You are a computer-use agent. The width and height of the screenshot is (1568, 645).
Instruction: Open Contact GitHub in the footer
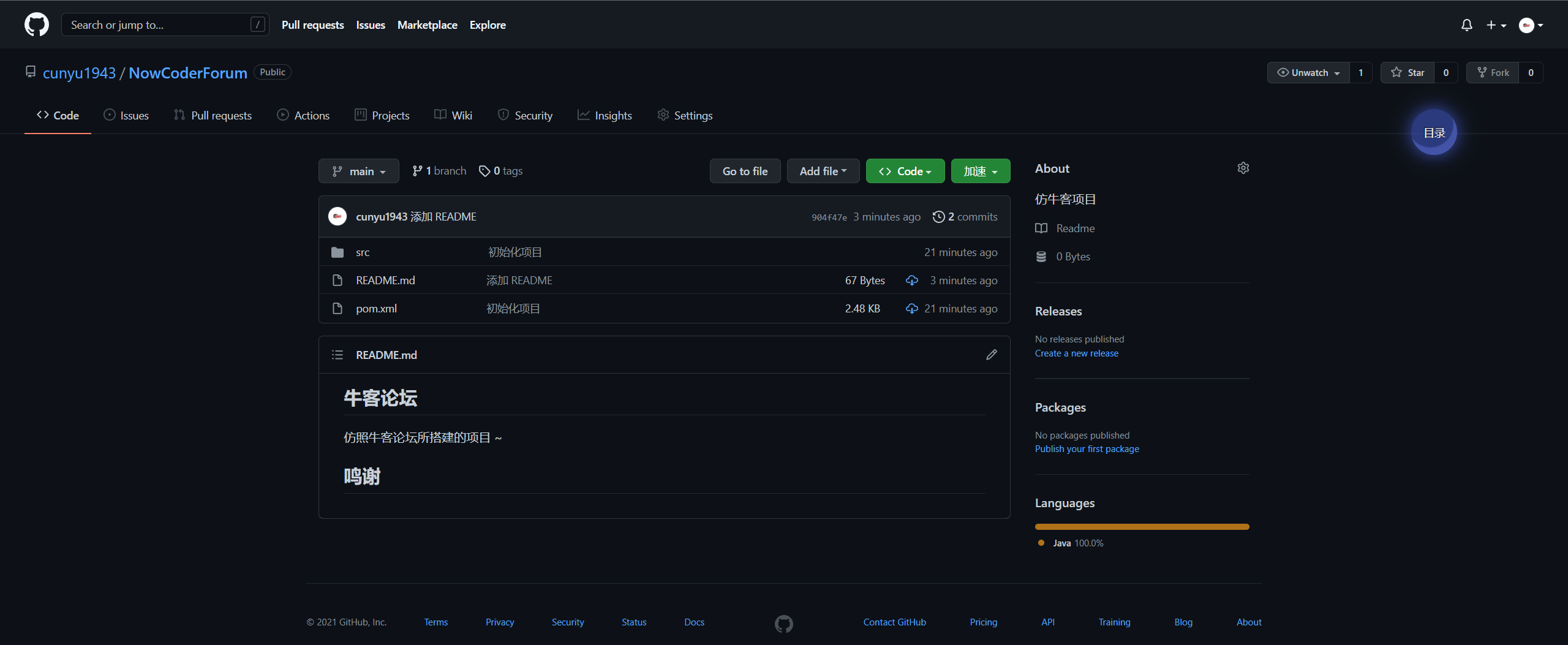click(x=895, y=622)
